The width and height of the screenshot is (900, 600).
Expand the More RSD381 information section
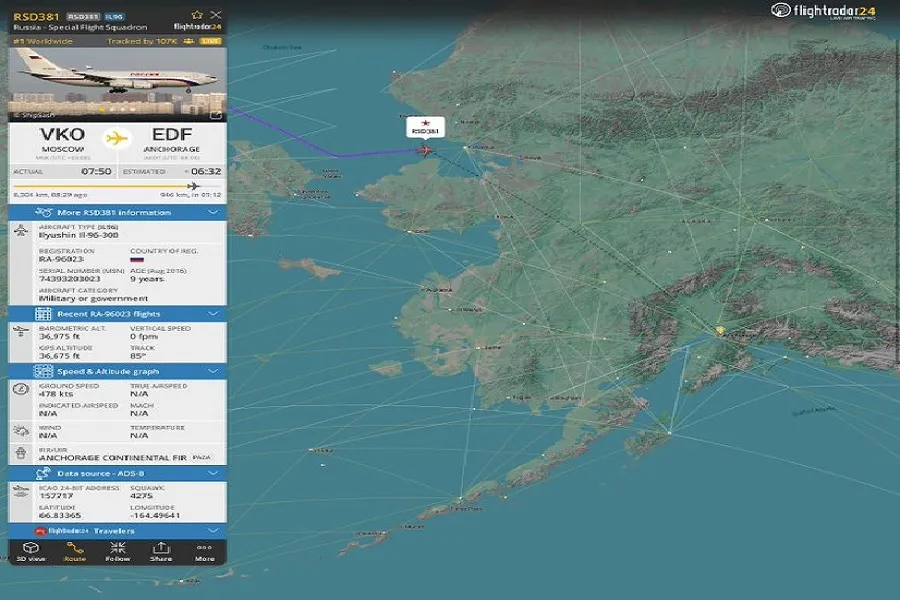[x=117, y=213]
